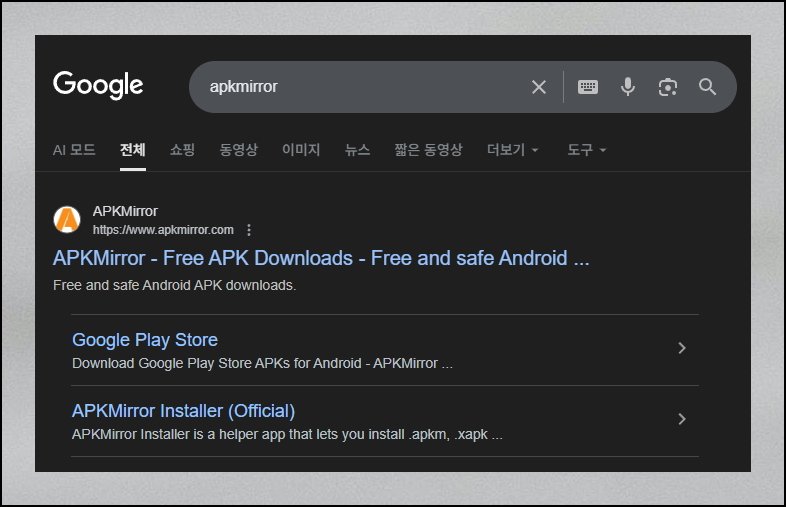Open the Google Play Store sitelink
Viewport: 786px width, 507px height.
click(x=145, y=340)
